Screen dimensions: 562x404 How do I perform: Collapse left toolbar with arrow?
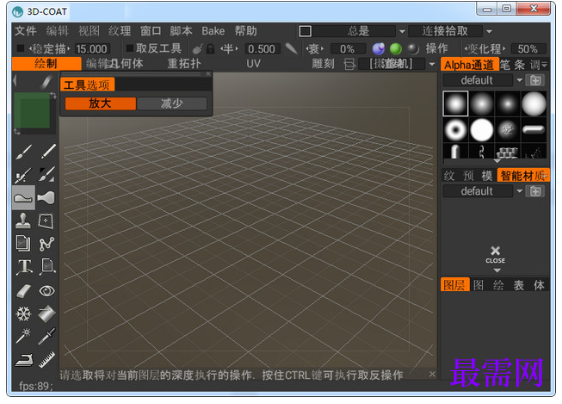pyautogui.click(x=15, y=80)
